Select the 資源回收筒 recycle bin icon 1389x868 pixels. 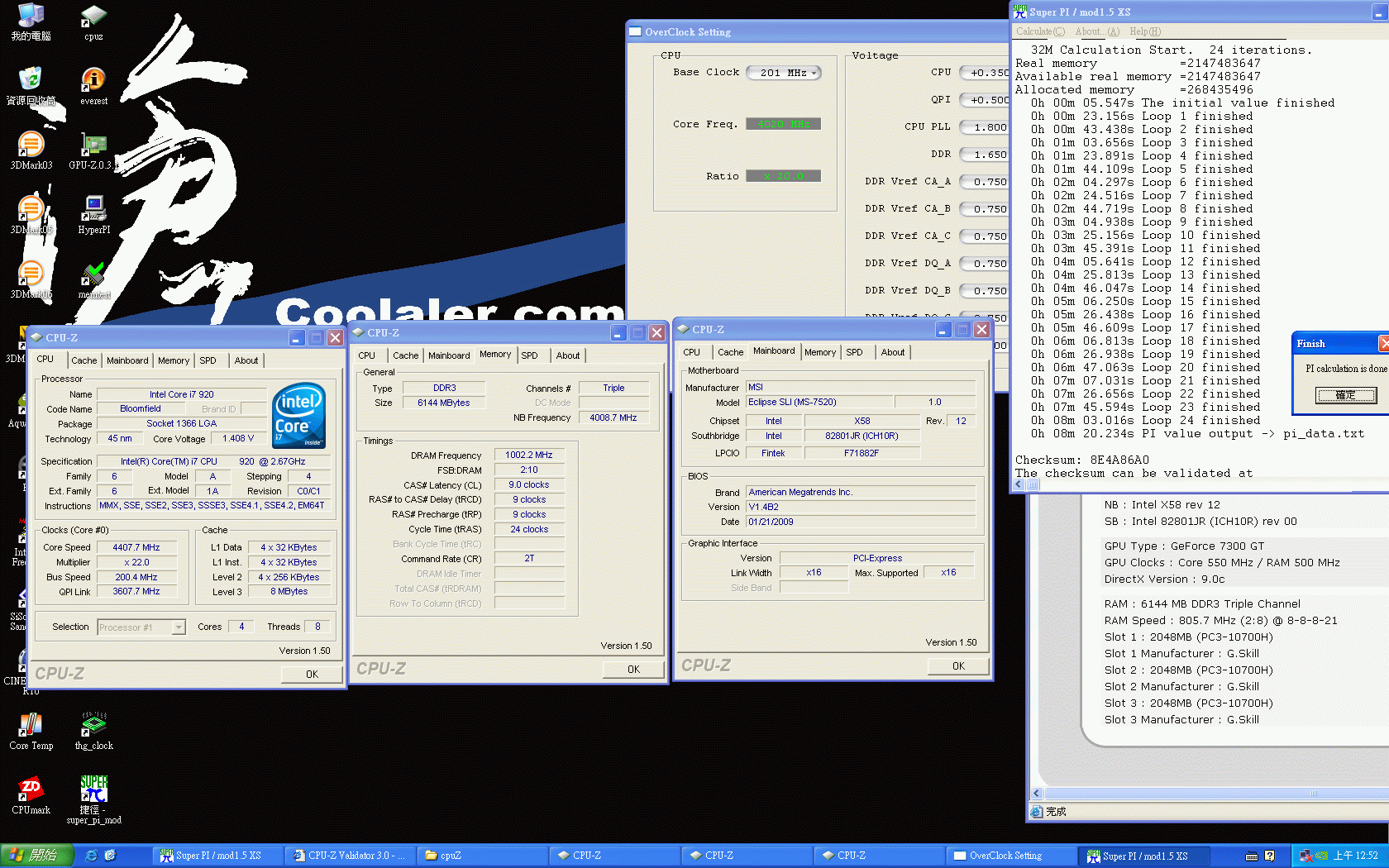(31, 86)
